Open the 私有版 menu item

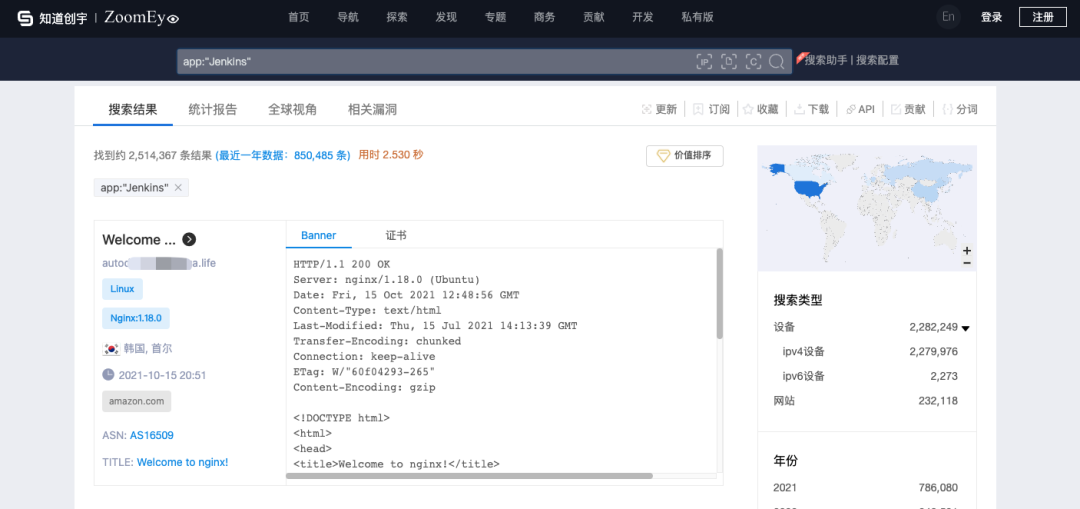(x=697, y=18)
